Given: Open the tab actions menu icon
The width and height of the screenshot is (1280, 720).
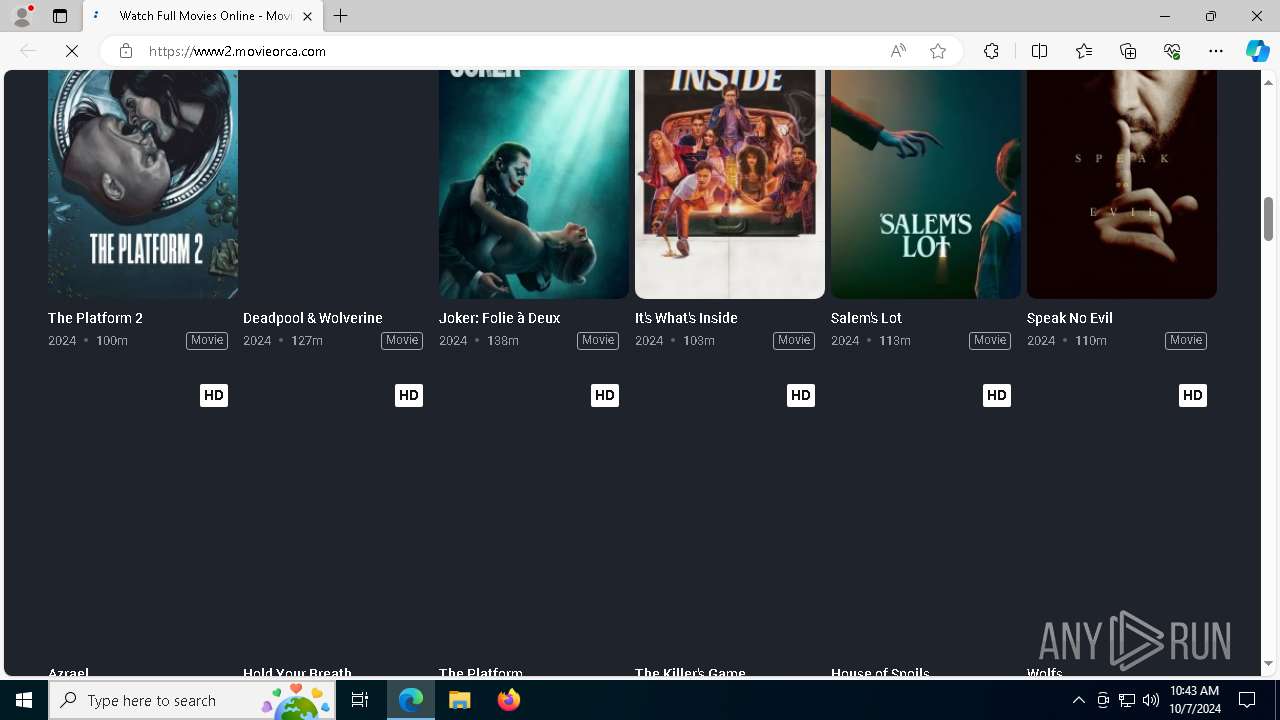Looking at the screenshot, I should 60,16.
